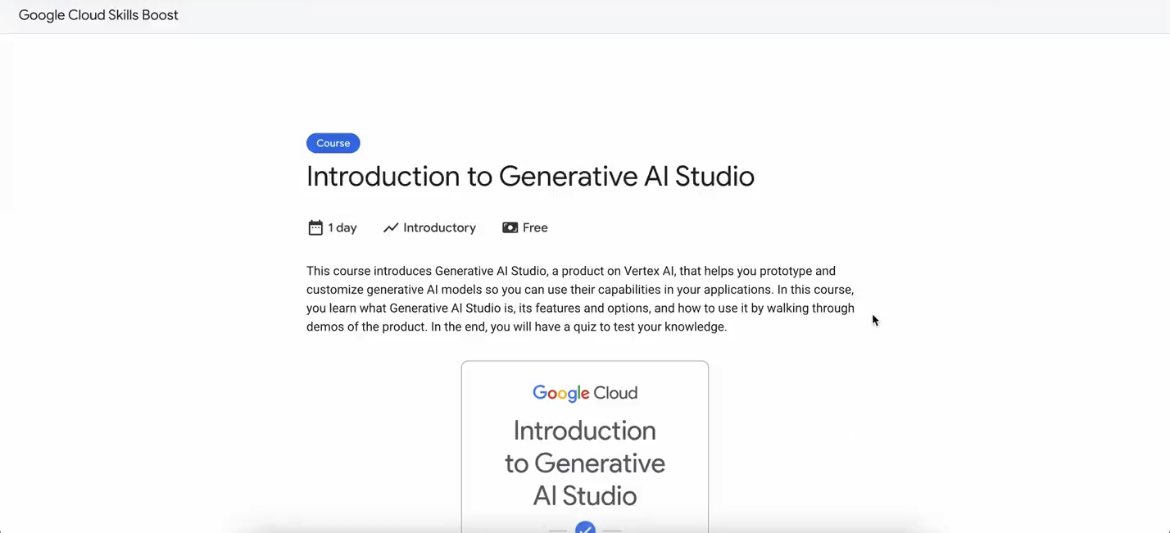
Task: Click the course description paragraph
Action: pyautogui.click(x=581, y=299)
